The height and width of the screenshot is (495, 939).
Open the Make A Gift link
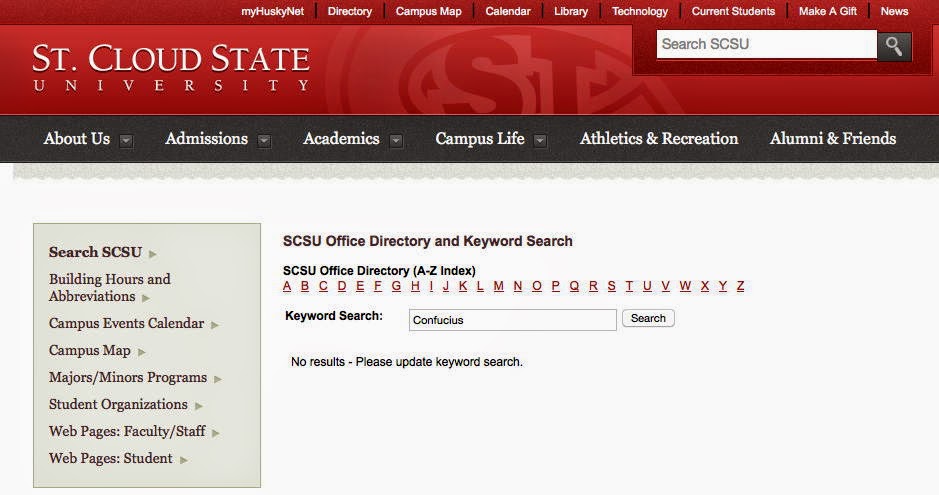coord(828,11)
